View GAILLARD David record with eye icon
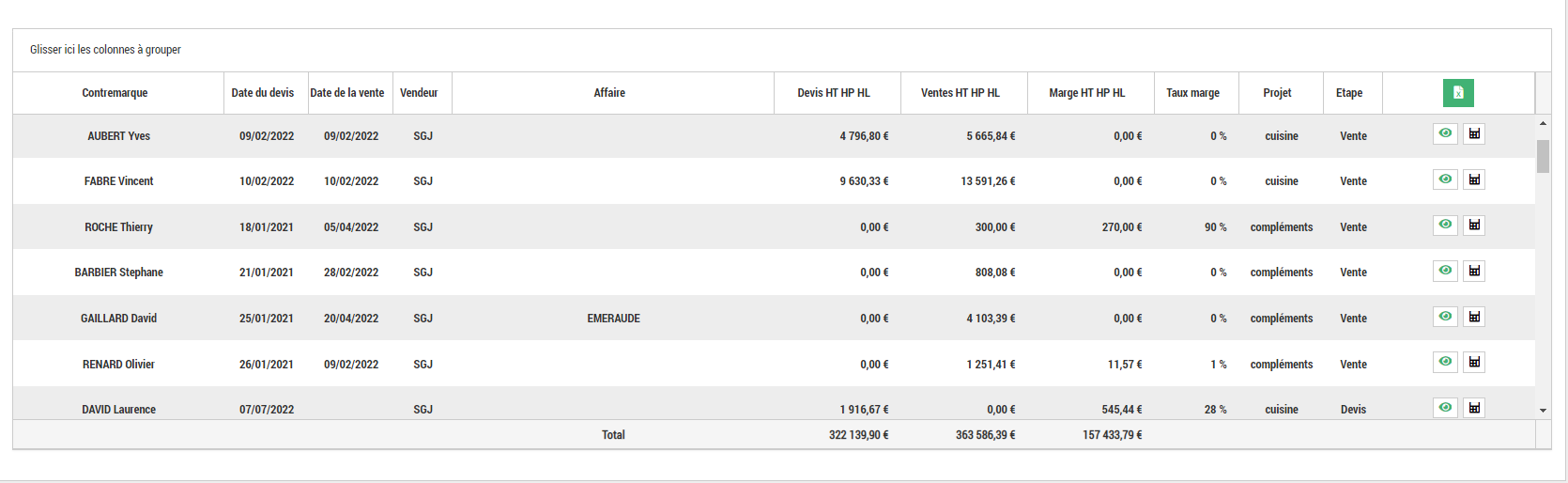 point(1445,318)
